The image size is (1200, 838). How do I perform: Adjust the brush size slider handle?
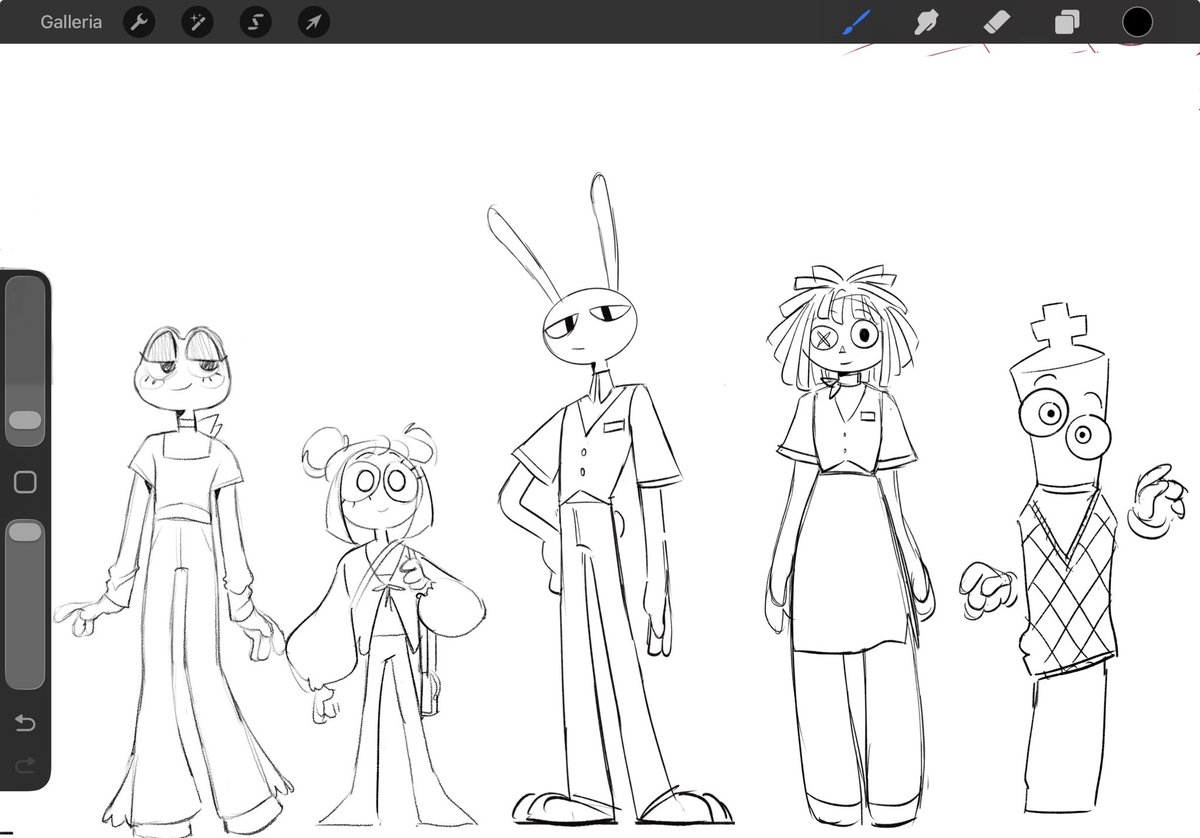click(25, 421)
